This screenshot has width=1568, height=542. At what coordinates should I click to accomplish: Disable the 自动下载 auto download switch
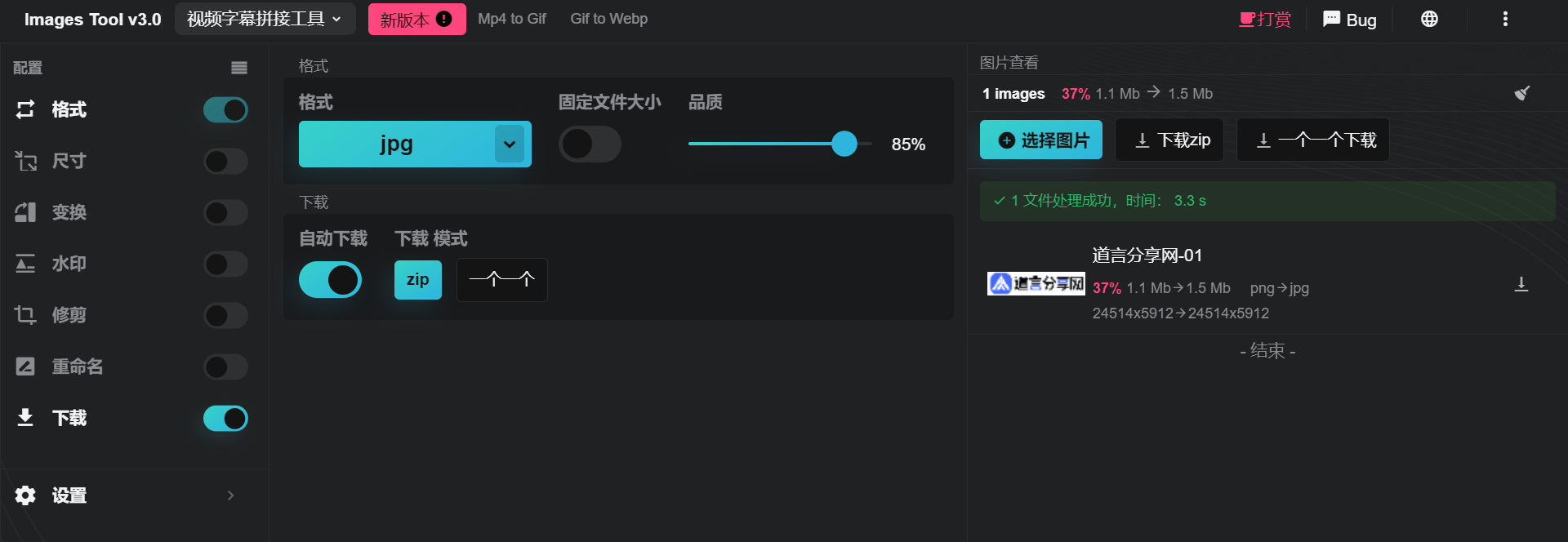[x=330, y=280]
